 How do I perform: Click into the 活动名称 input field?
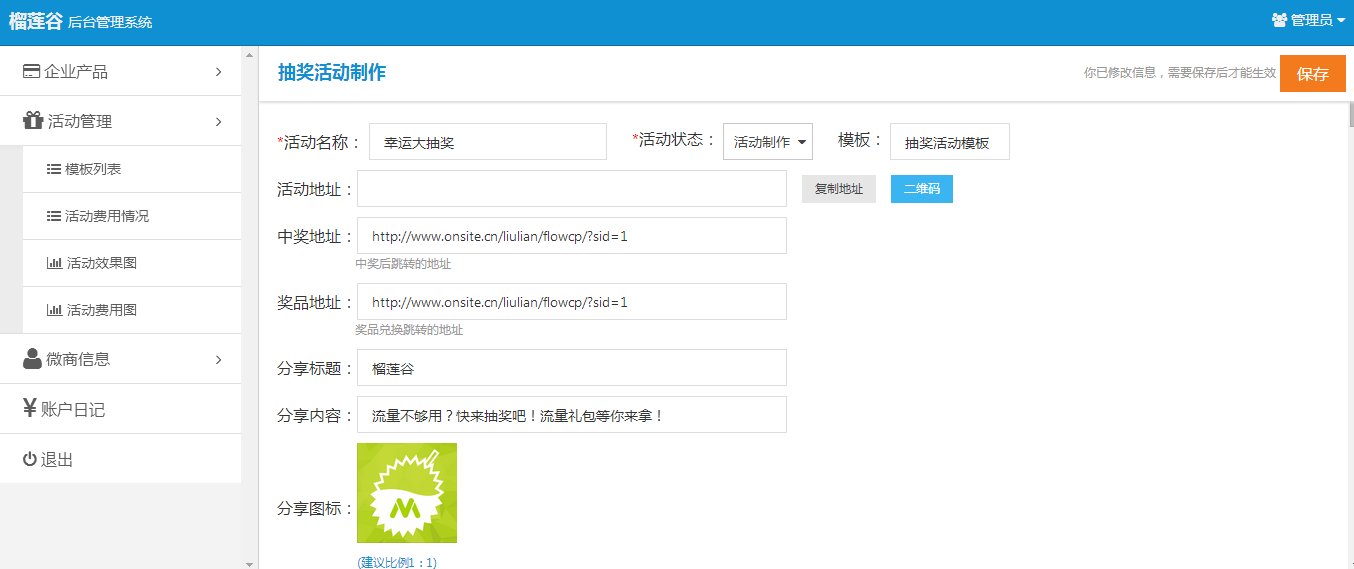pos(487,142)
